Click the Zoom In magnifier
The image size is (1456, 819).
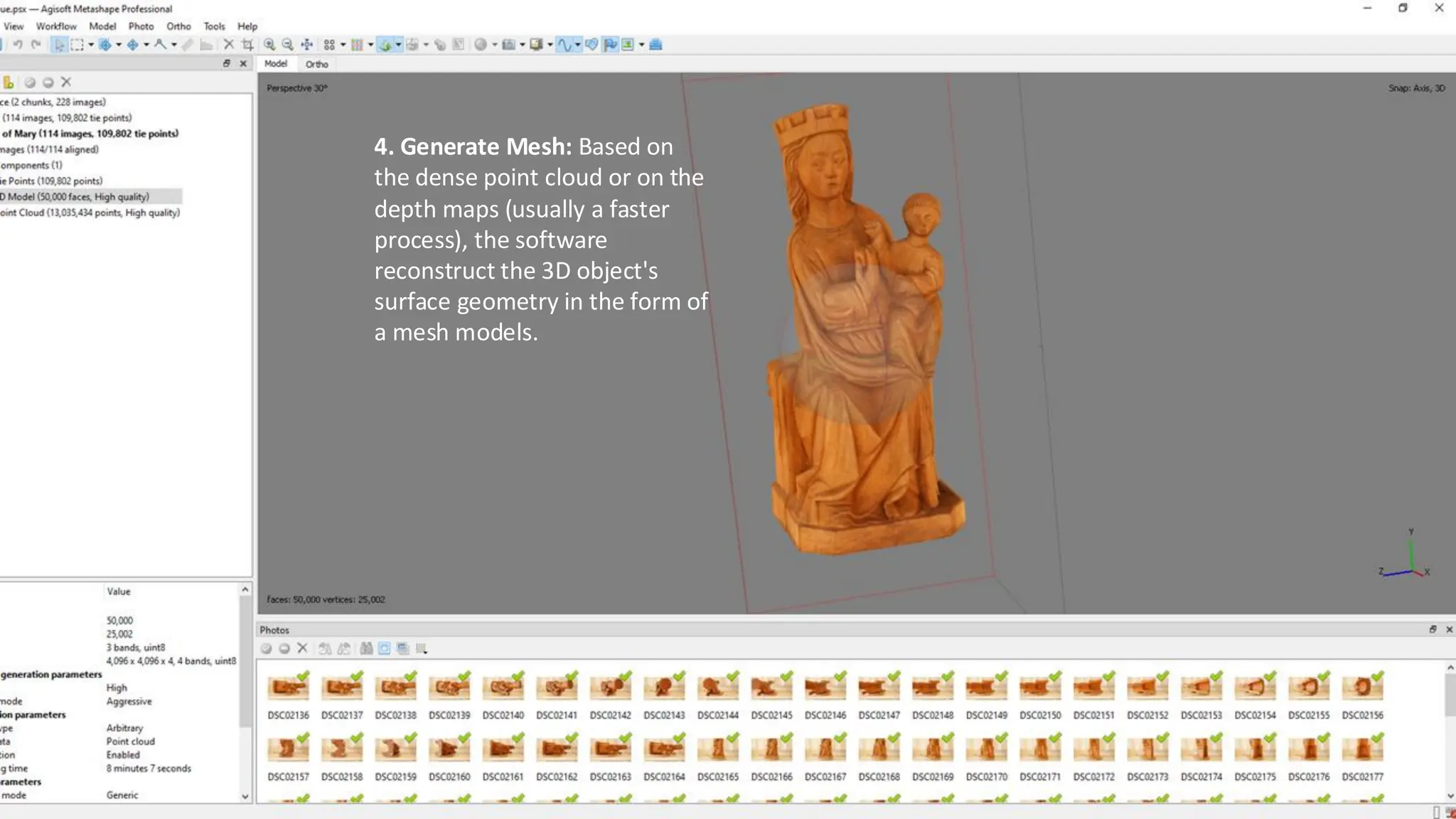point(269,45)
